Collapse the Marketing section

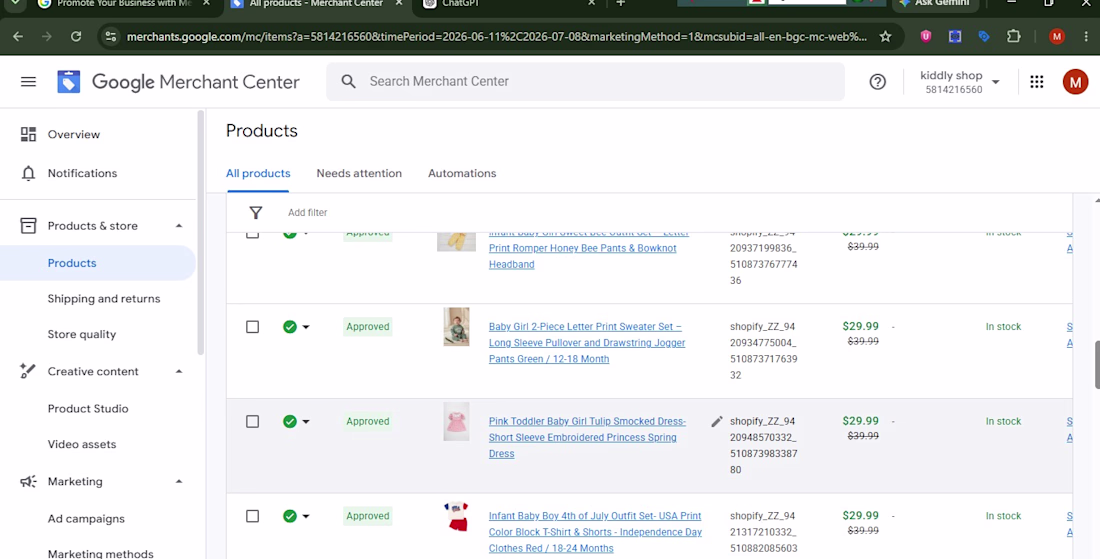click(x=179, y=482)
